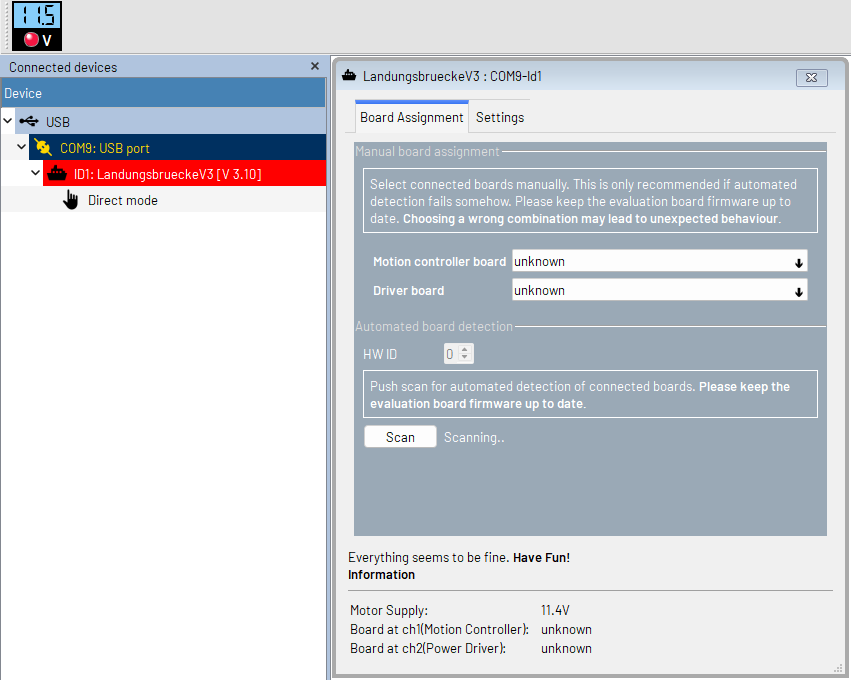This screenshot has width=851, height=680.
Task: Click the window resize grip at bottom corner
Action: click(x=837, y=668)
